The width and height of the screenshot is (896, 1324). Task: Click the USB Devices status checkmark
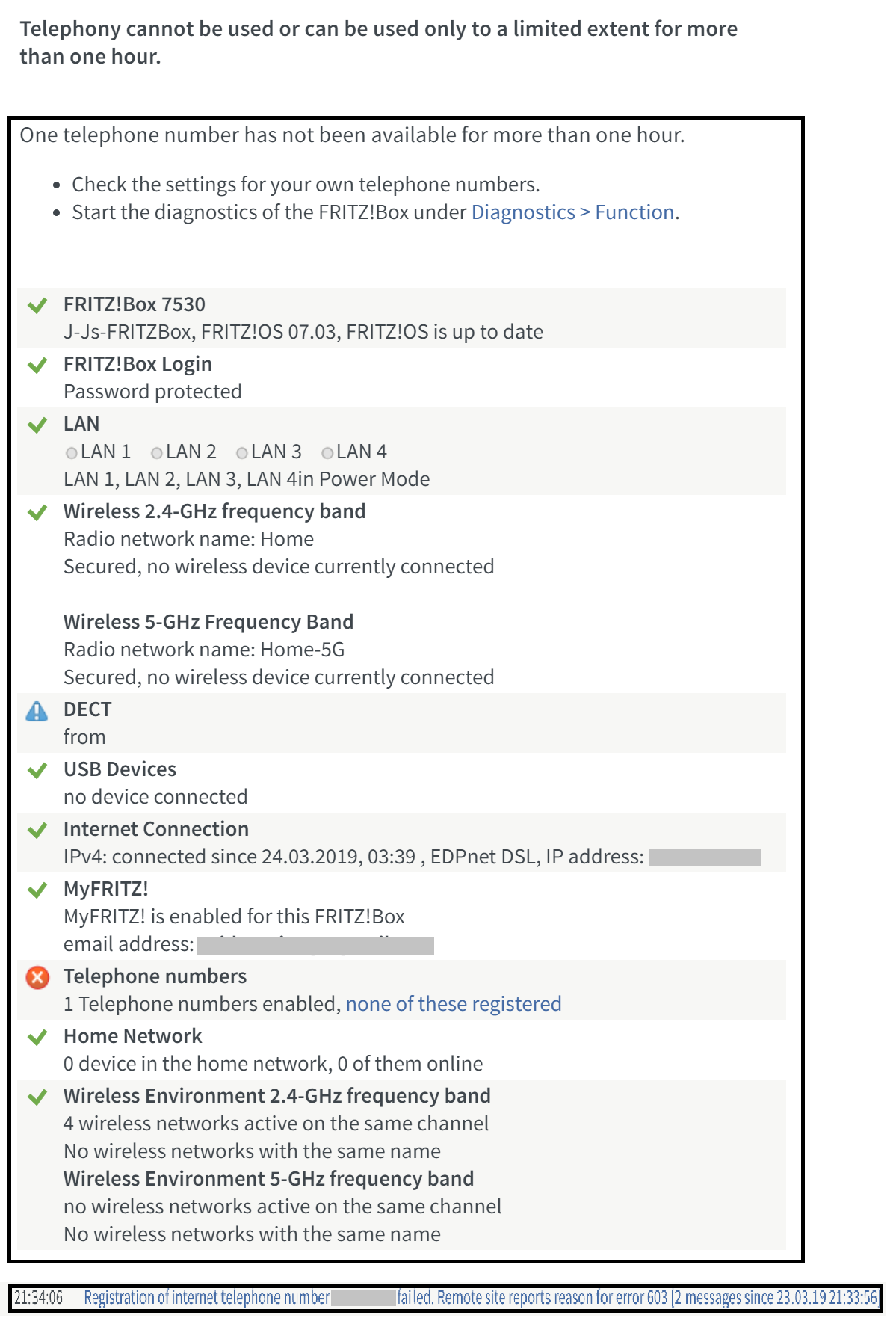point(37,771)
